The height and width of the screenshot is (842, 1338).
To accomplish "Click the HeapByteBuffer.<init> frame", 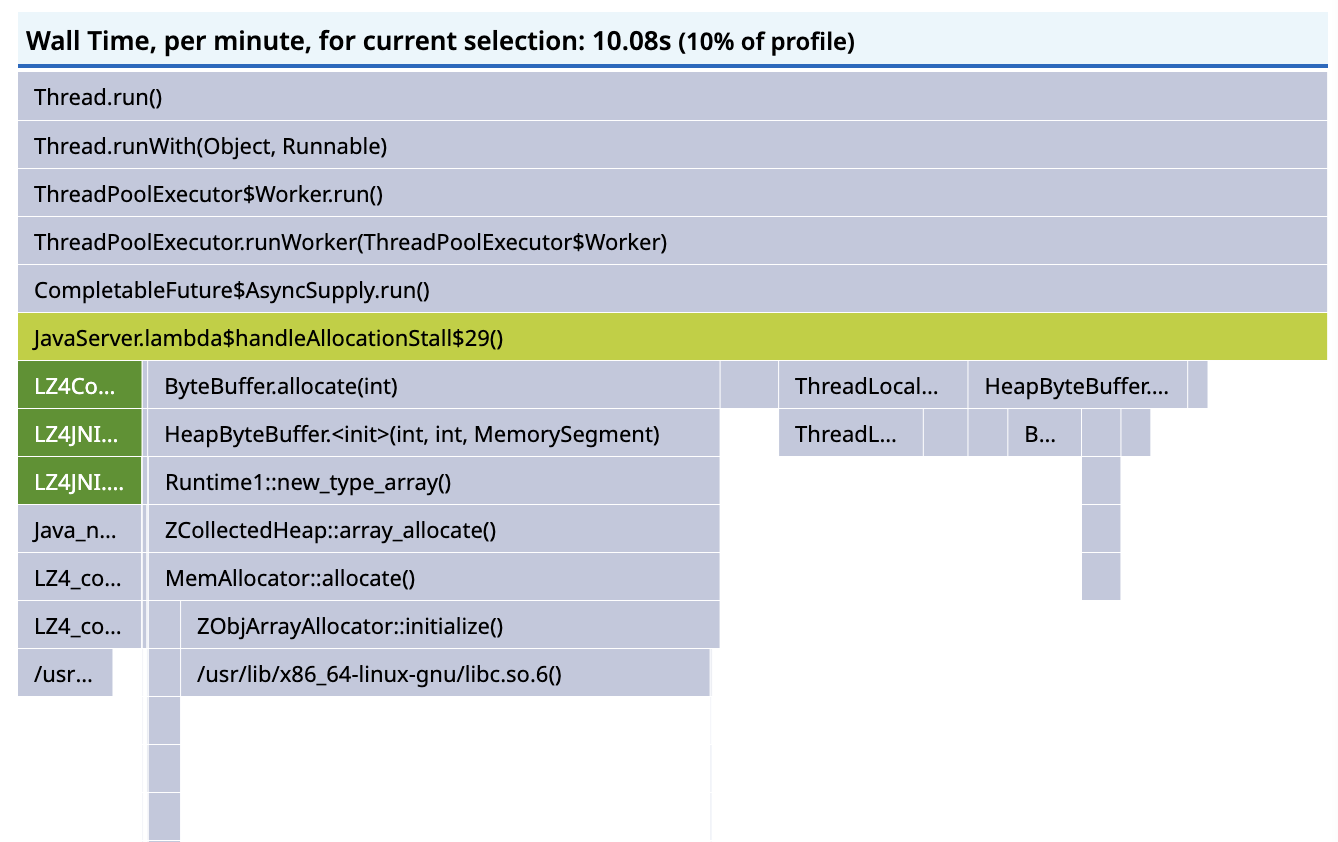I will [434, 433].
